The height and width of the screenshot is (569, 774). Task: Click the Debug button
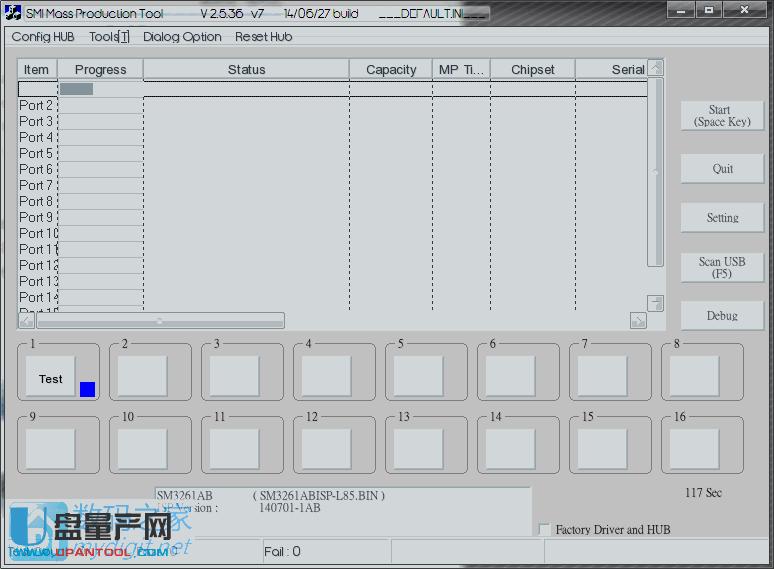(721, 315)
